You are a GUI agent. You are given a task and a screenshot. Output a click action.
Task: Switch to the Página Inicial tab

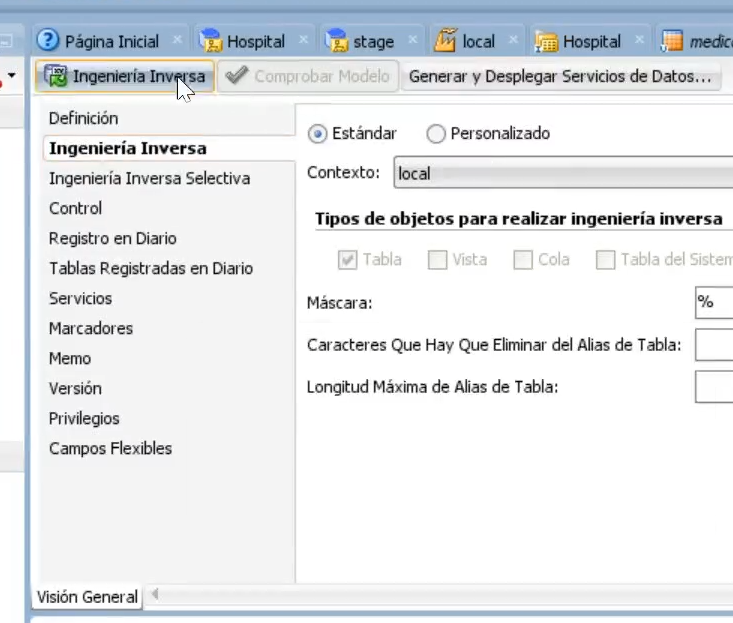click(x=110, y=41)
